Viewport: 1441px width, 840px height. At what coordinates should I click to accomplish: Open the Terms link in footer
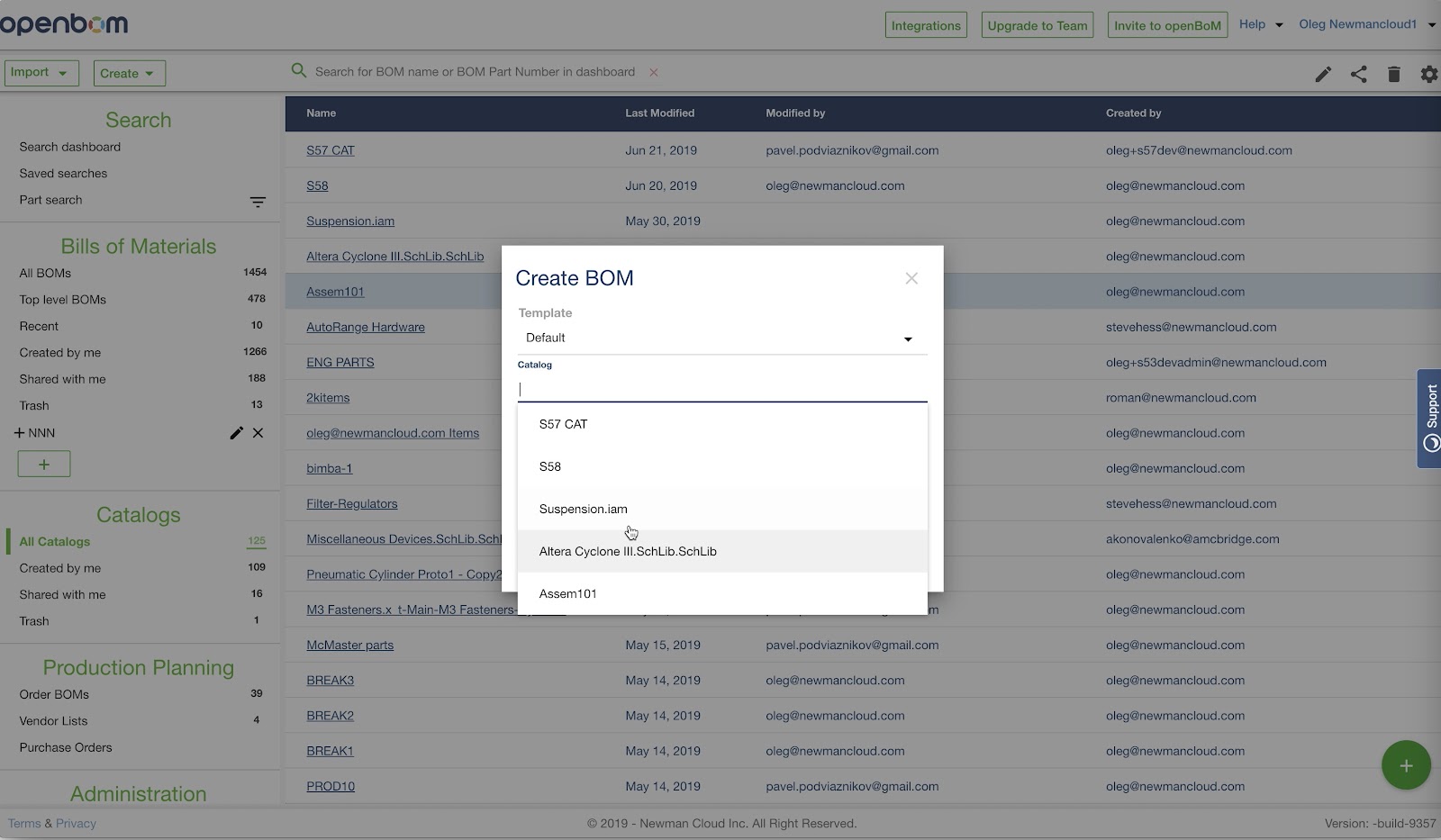coord(24,823)
